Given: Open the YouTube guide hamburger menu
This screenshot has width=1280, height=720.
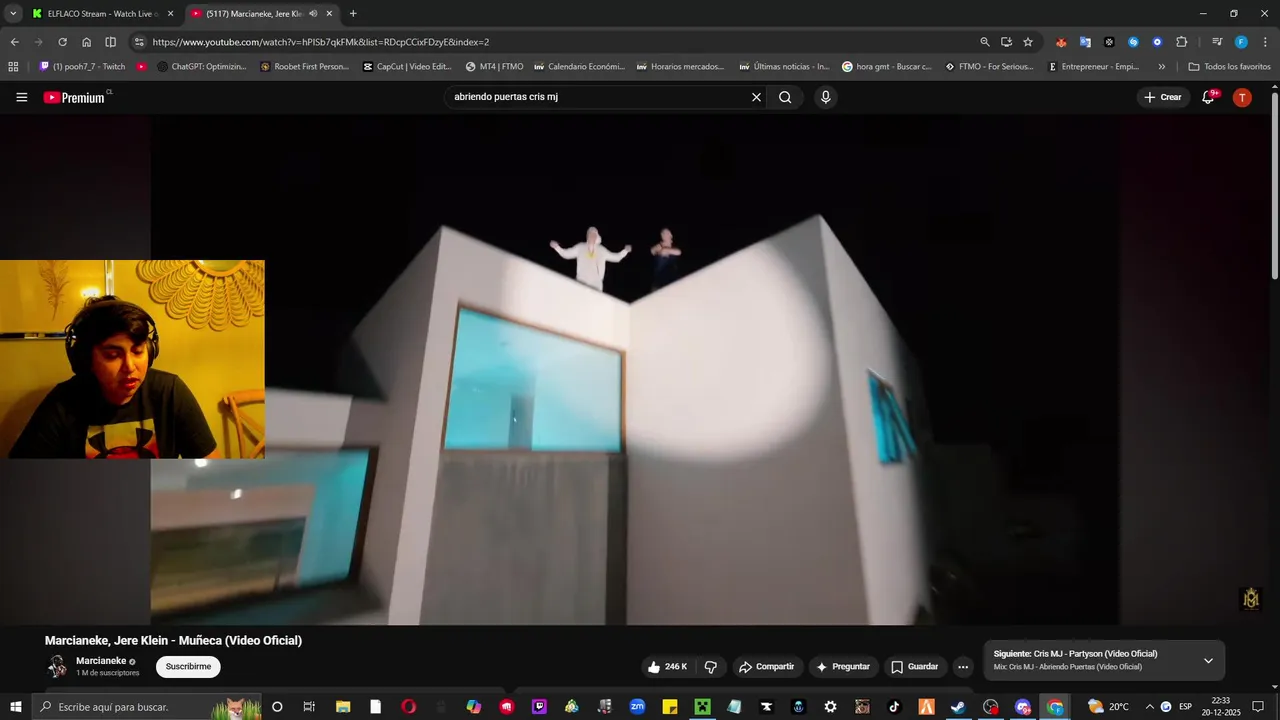Looking at the screenshot, I should [x=21, y=97].
